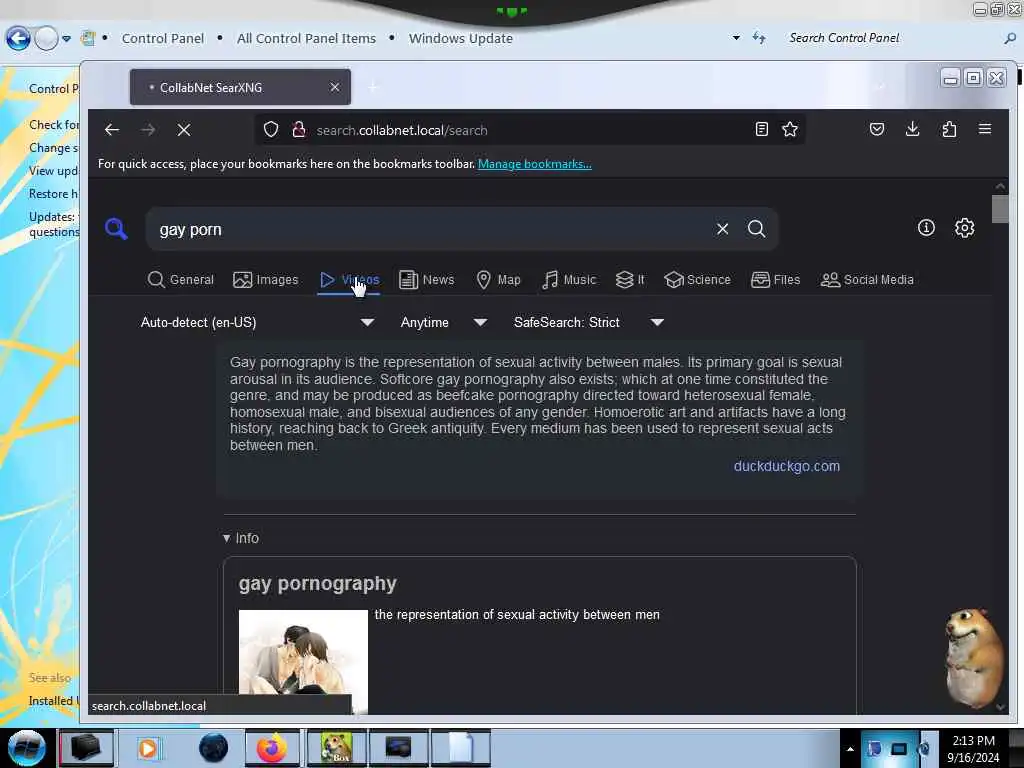Click the taskbar clock showing 2:13 PM
This screenshot has height=768, width=1024.
click(973, 748)
